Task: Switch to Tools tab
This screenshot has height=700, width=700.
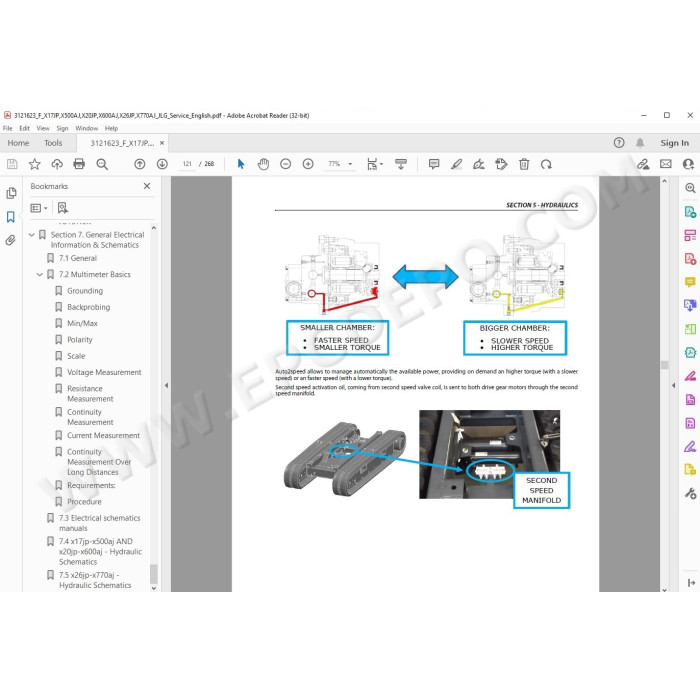Action: [53, 143]
